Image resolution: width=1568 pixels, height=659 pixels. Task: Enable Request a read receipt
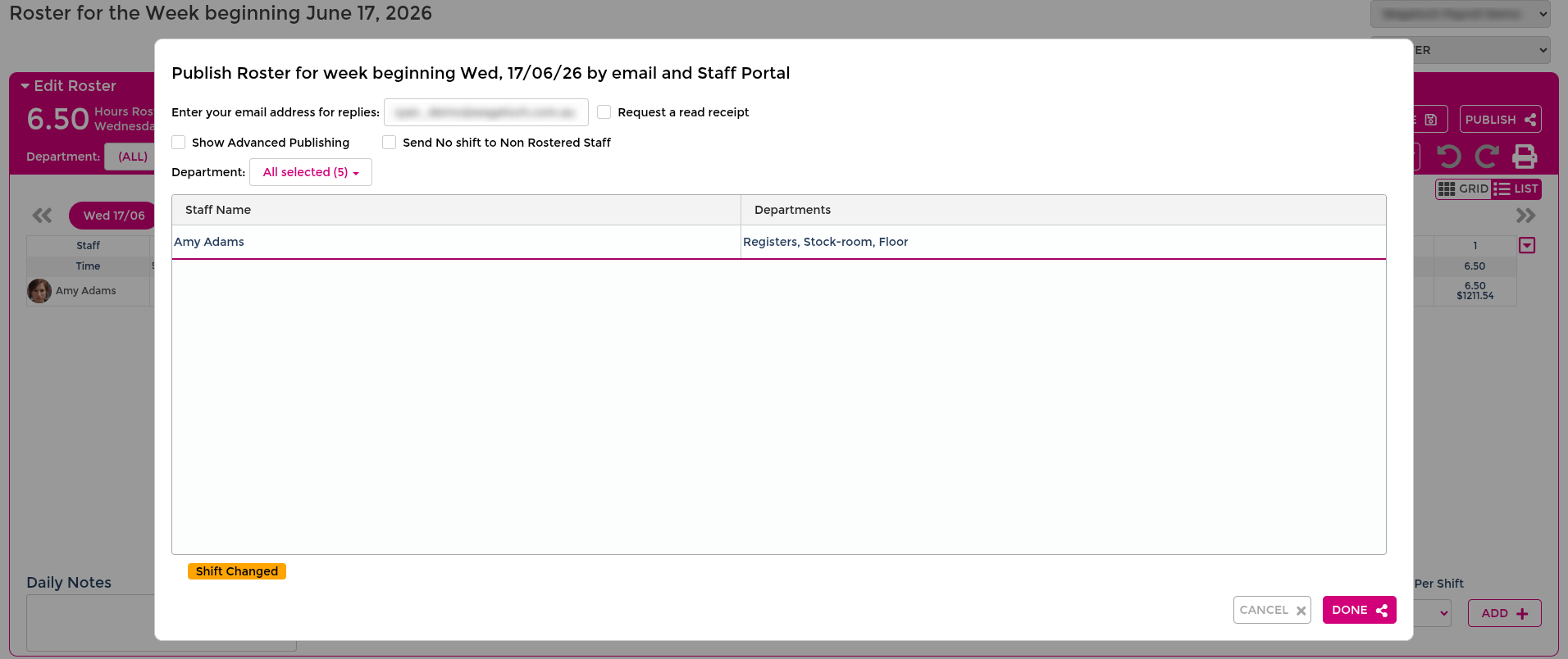(604, 112)
